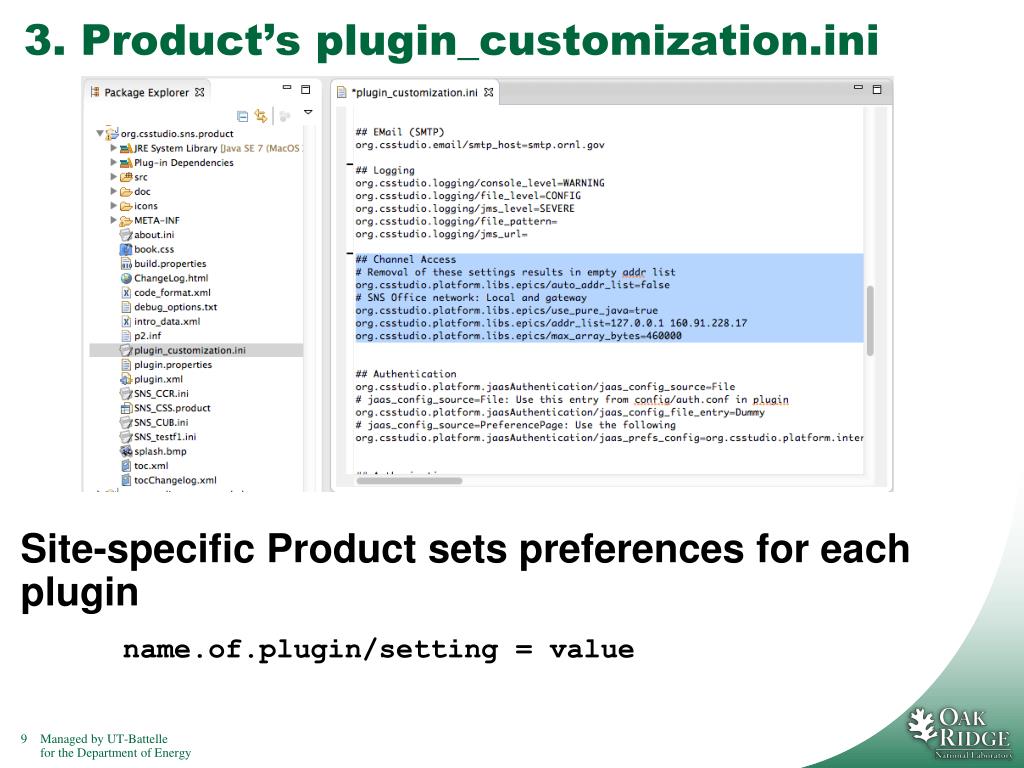Click the intro_data.xml file icon

[126, 321]
